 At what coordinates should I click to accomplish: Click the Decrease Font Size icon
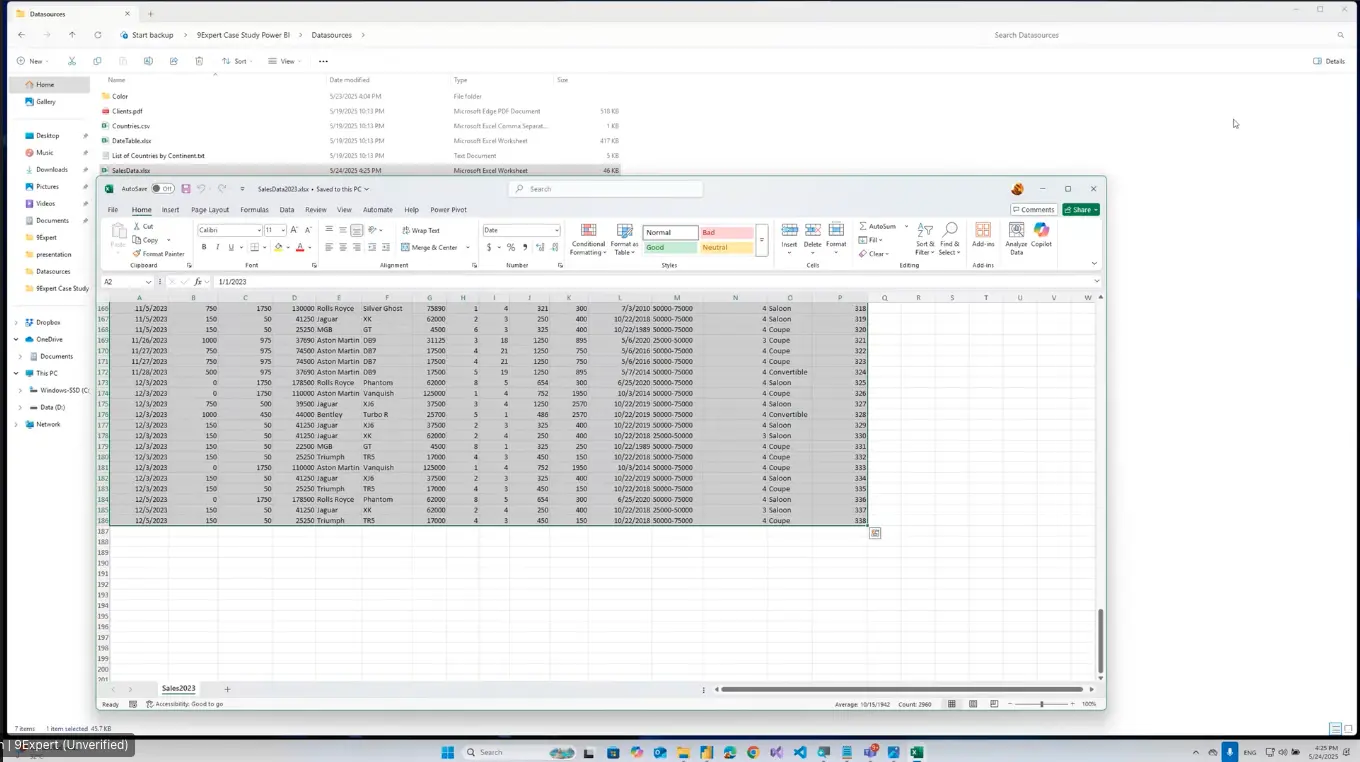pos(306,230)
